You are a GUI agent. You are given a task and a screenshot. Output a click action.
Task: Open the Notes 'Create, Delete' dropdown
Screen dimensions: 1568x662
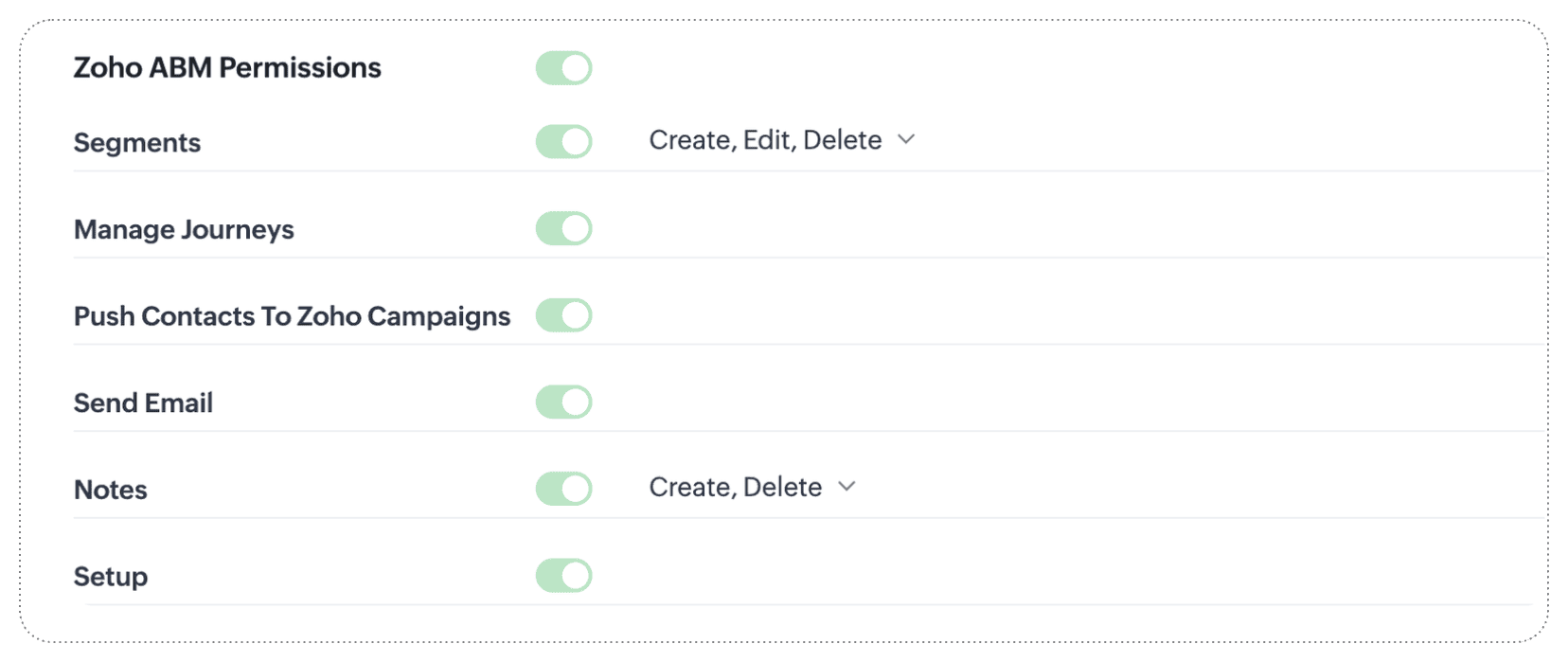click(x=735, y=487)
